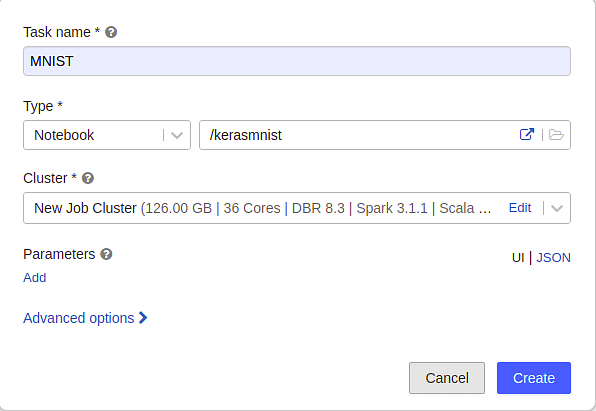The width and height of the screenshot is (596, 411).
Task: Browse for notebook using the folder icon
Action: pos(556,135)
